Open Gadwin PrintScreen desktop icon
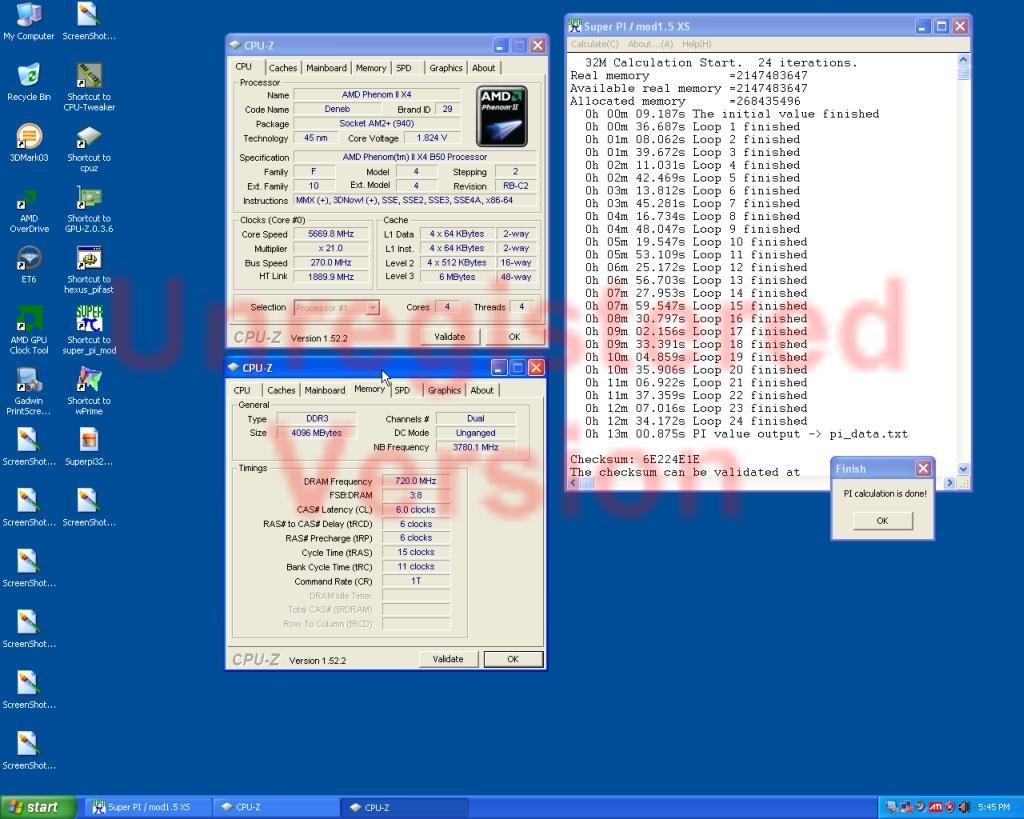The width and height of the screenshot is (1024, 819). (x=29, y=392)
